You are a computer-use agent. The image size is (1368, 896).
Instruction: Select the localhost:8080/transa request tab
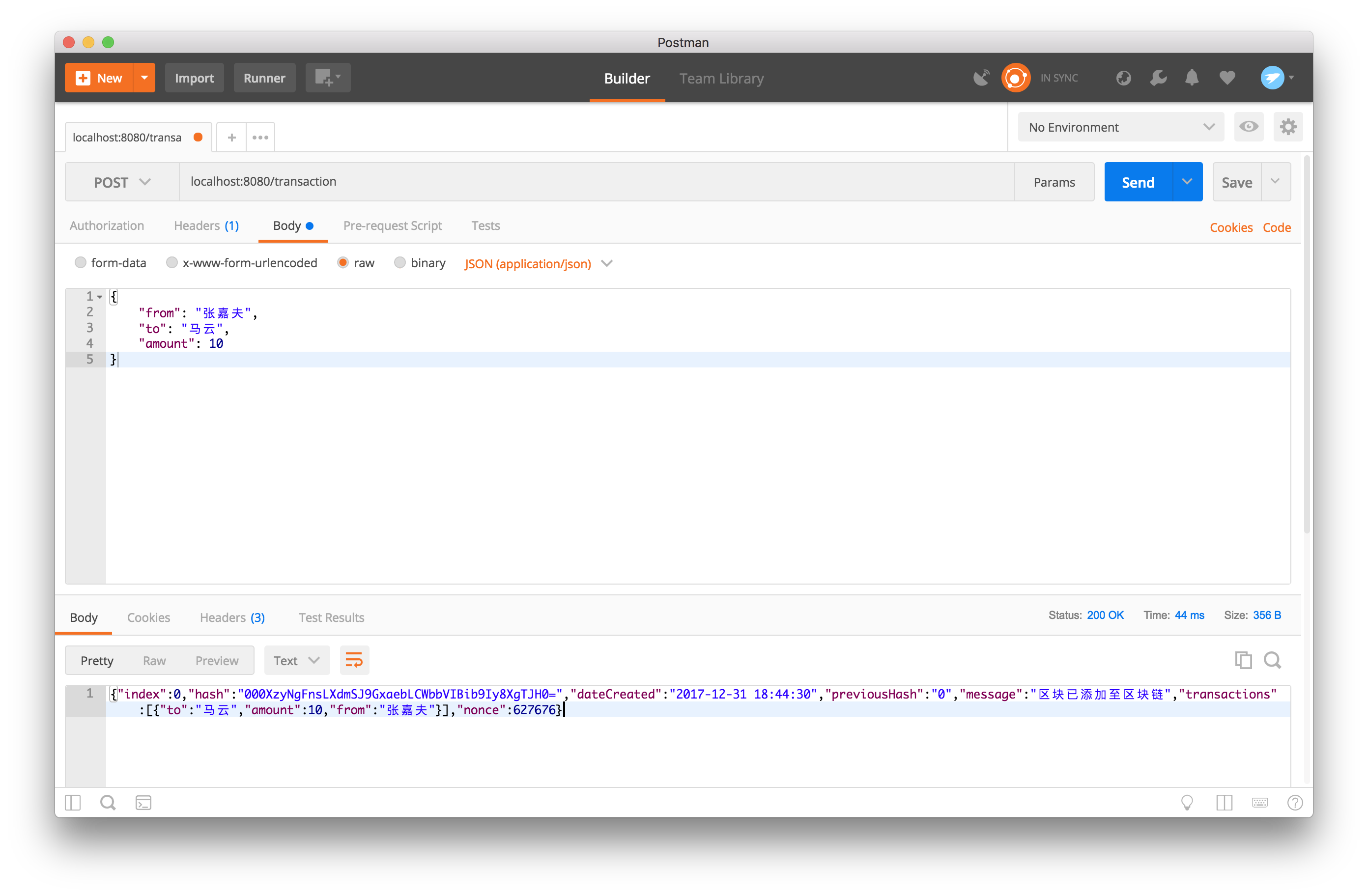coord(138,138)
